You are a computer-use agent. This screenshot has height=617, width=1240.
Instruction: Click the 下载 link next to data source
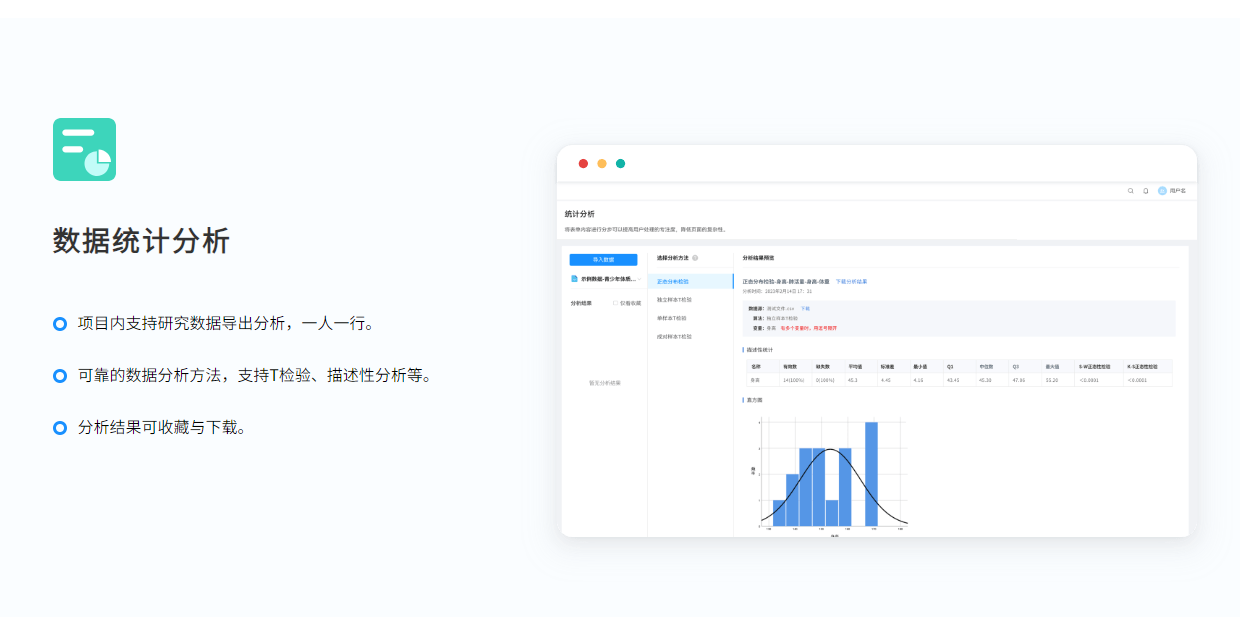point(805,309)
